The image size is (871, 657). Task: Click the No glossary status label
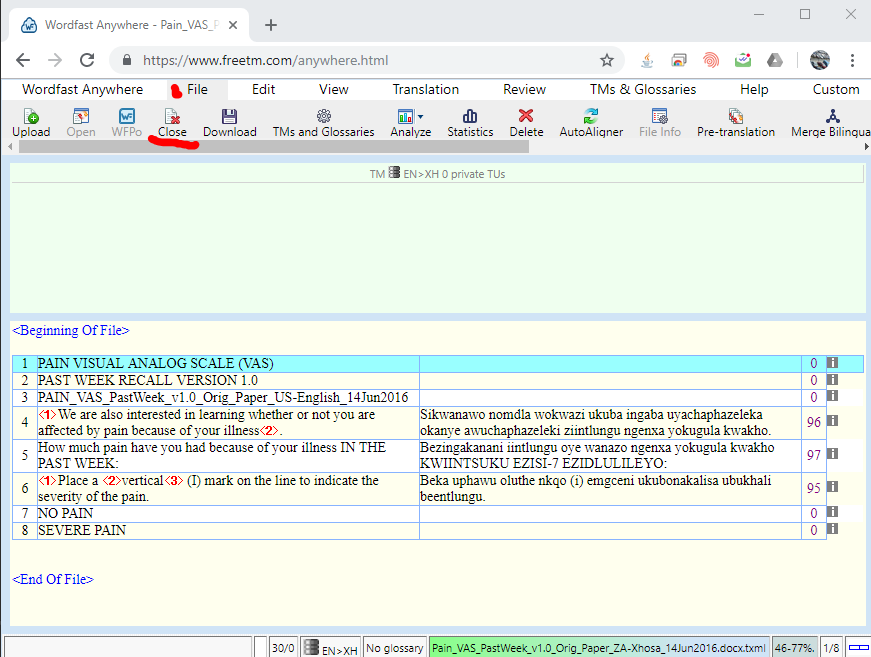click(x=394, y=648)
